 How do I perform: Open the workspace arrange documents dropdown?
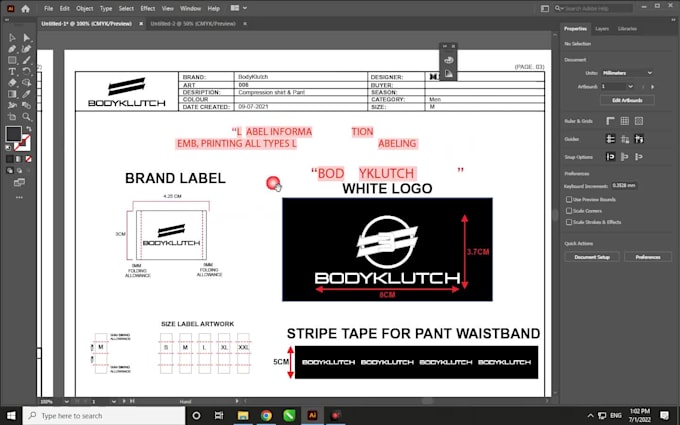(x=239, y=8)
